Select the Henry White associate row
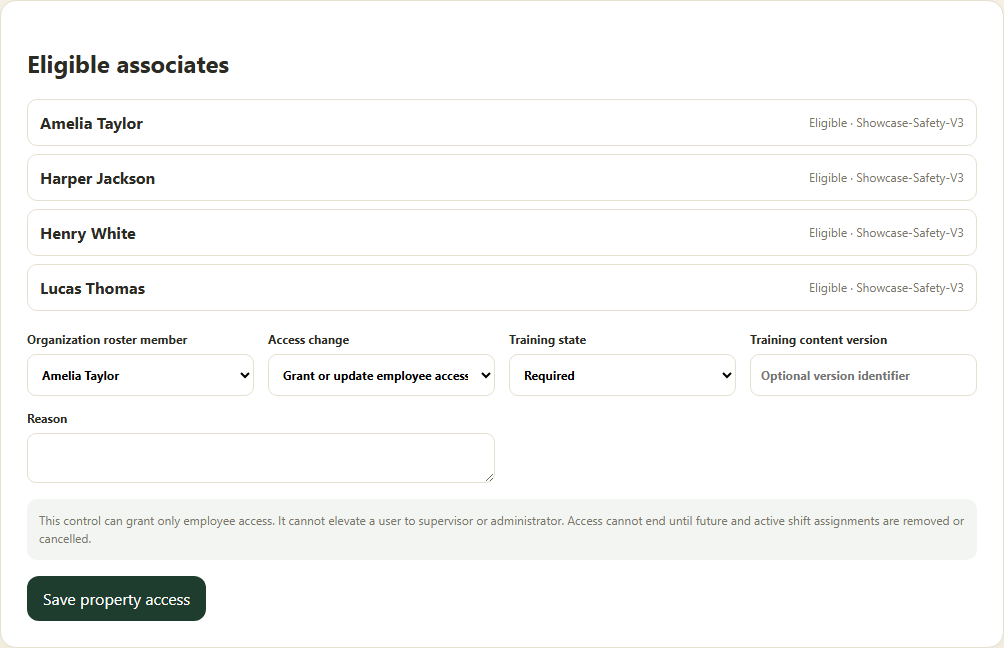Screen dimensions: 1004x648 coord(502,233)
